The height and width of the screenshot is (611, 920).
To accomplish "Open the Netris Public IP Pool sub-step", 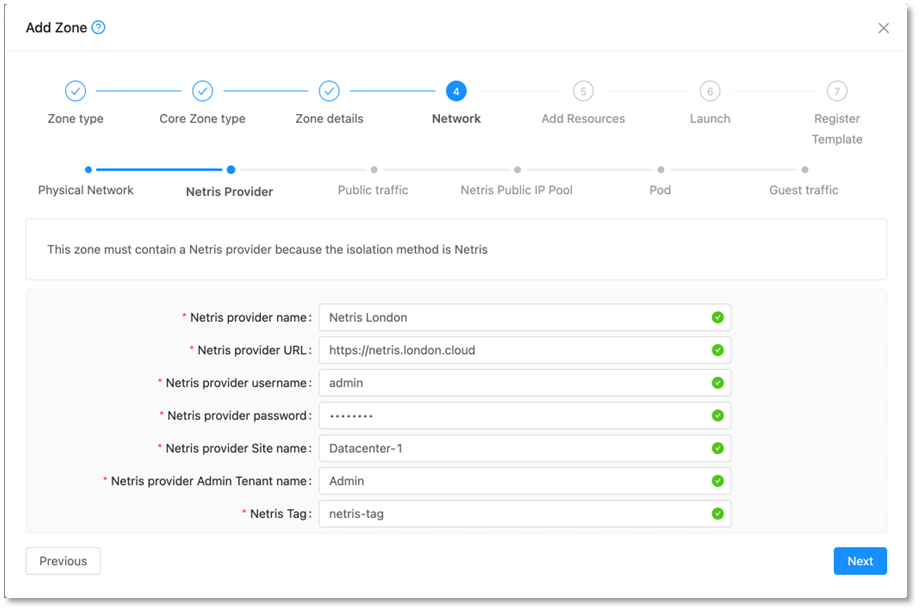I will click(516, 189).
